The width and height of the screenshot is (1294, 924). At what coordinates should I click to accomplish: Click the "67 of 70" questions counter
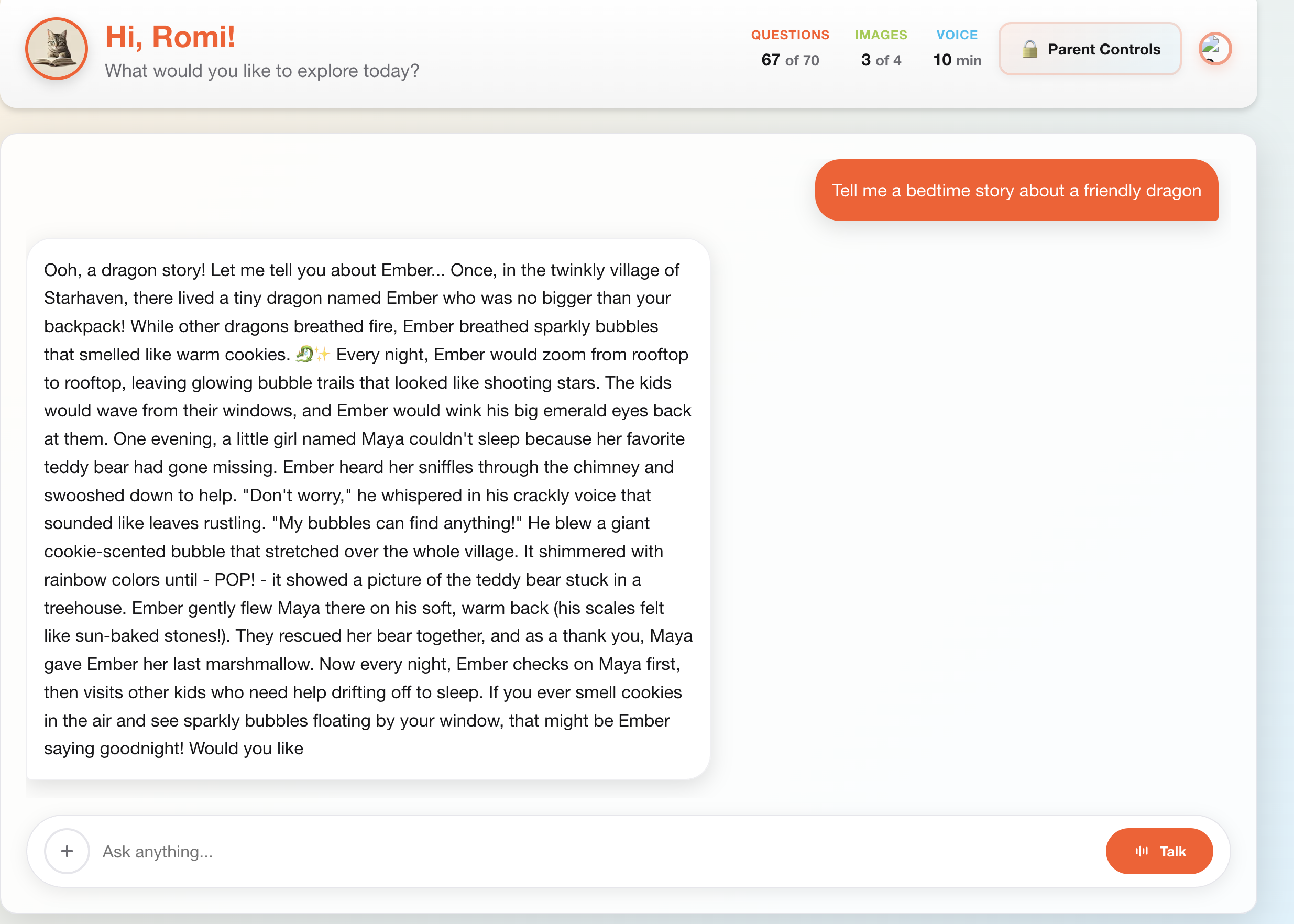(x=791, y=60)
